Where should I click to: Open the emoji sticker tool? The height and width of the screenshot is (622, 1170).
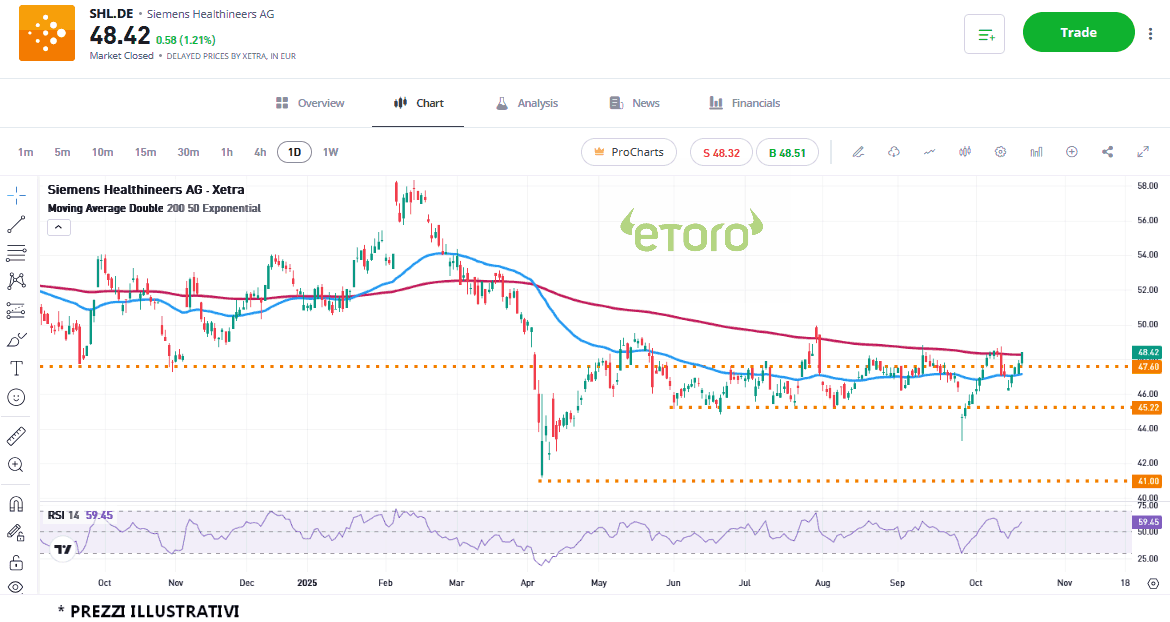click(17, 397)
